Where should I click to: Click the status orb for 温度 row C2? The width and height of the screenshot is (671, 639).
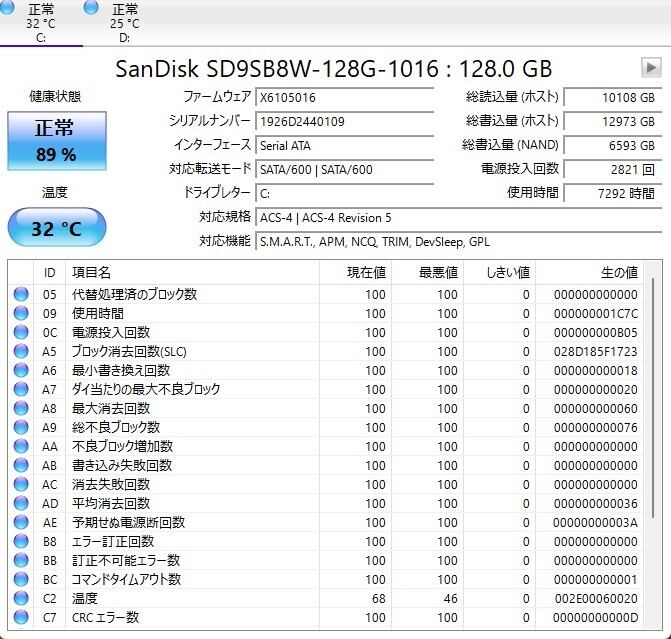(x=21, y=598)
